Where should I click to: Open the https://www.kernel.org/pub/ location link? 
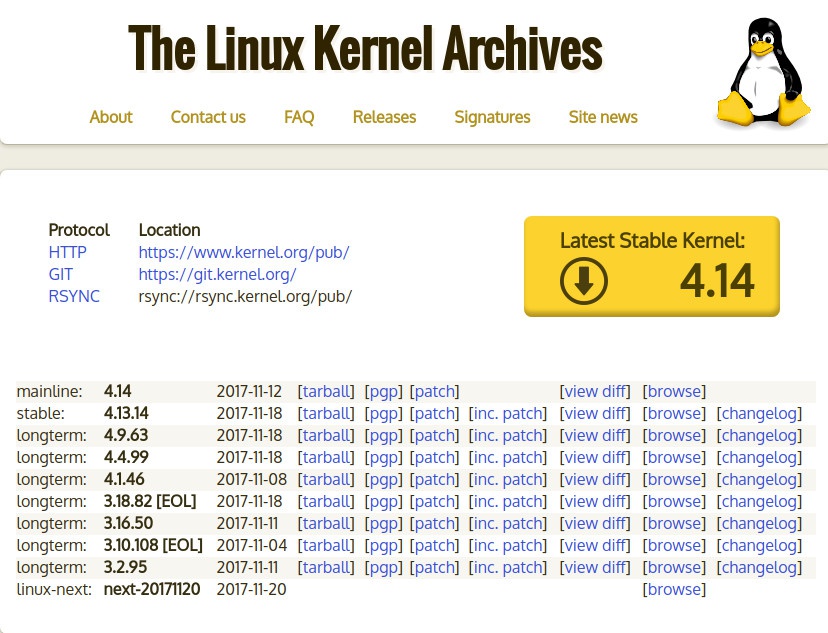click(244, 252)
